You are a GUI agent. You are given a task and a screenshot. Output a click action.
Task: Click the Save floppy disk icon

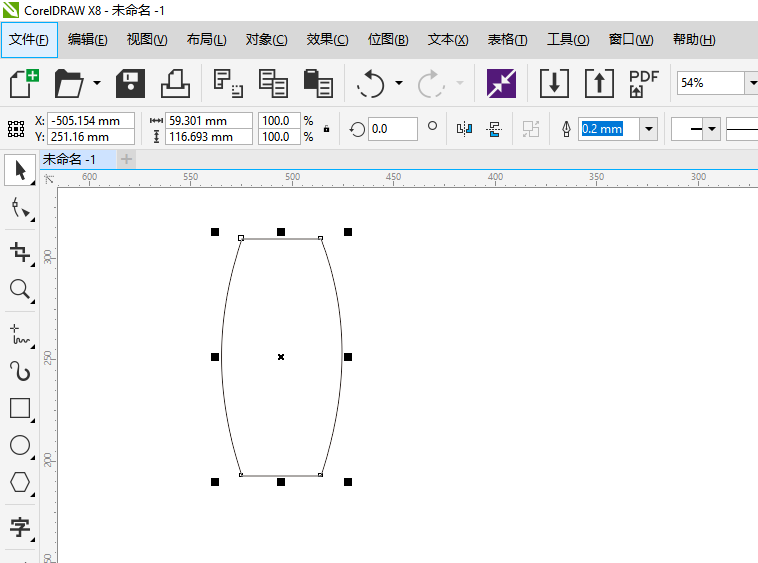(131, 83)
